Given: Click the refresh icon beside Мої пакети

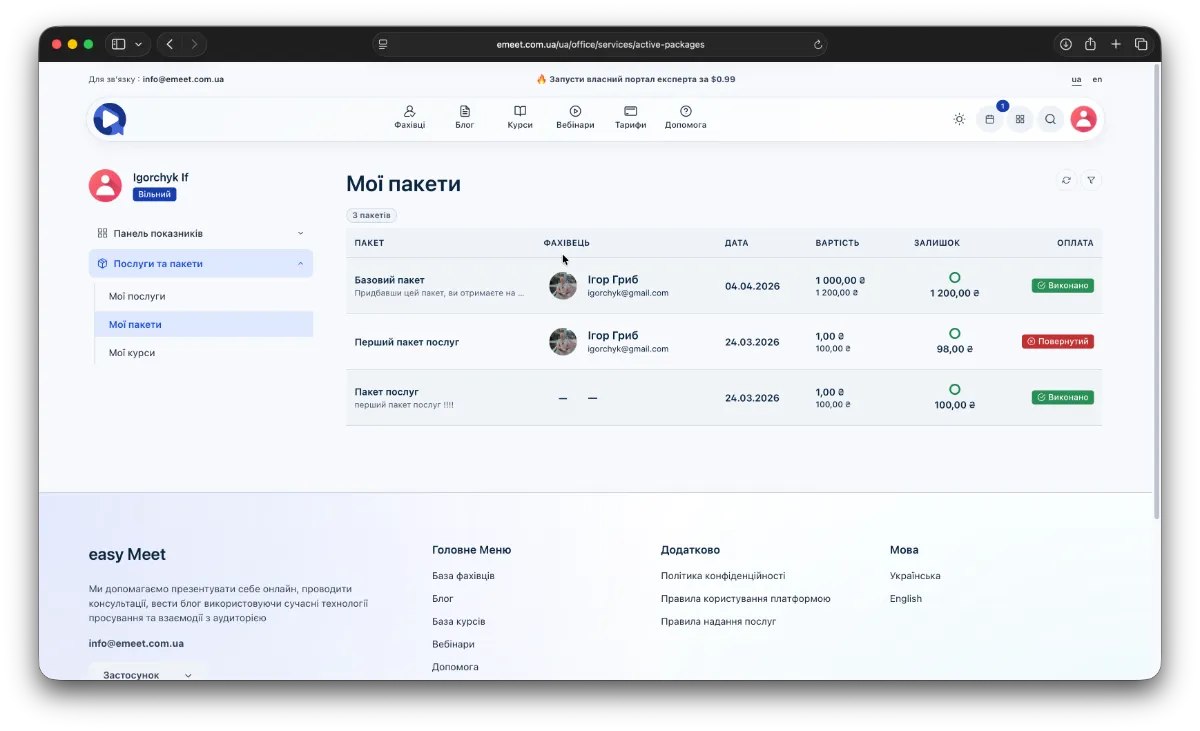Looking at the screenshot, I should [x=1066, y=180].
